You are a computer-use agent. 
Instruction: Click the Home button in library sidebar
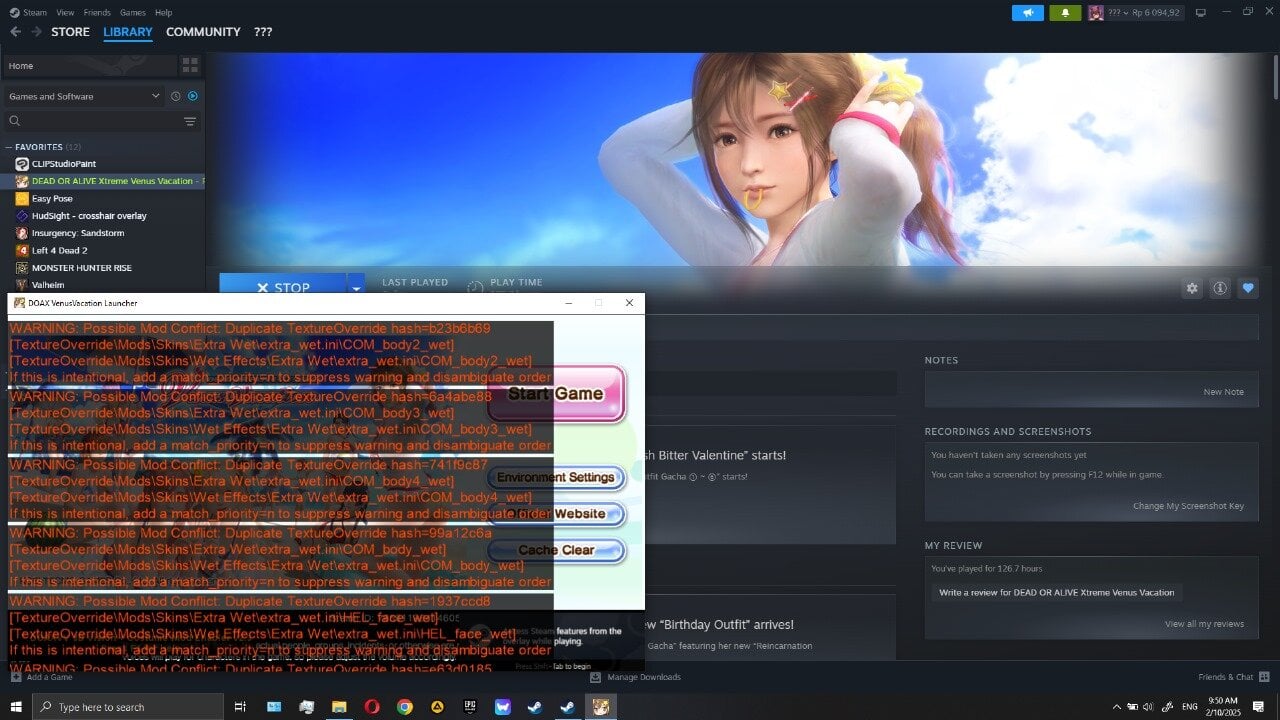[90, 66]
